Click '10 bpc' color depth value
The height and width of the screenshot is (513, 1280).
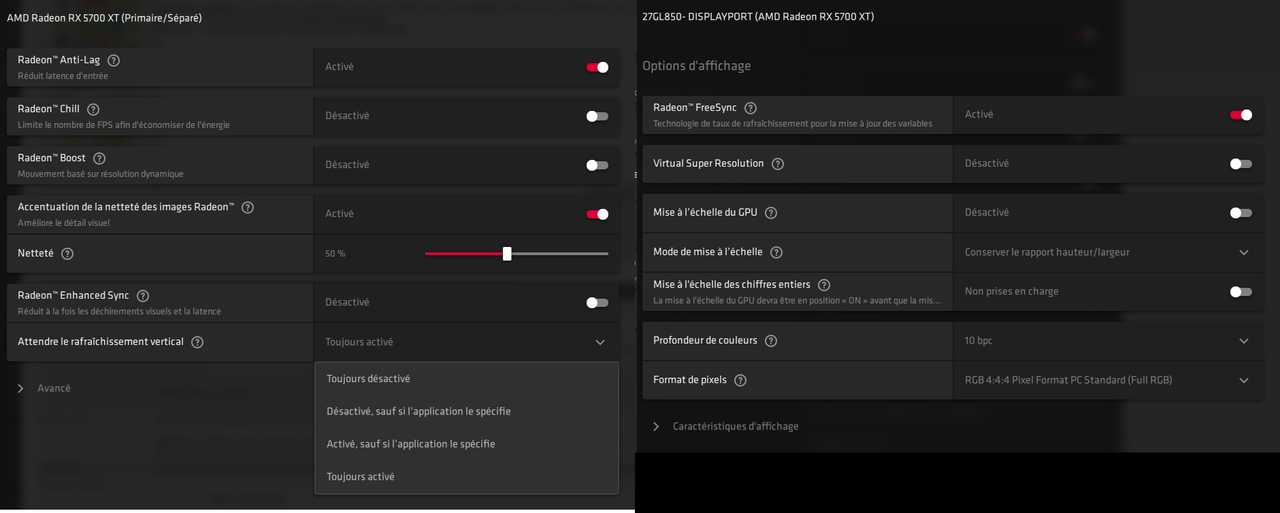[x=978, y=341]
